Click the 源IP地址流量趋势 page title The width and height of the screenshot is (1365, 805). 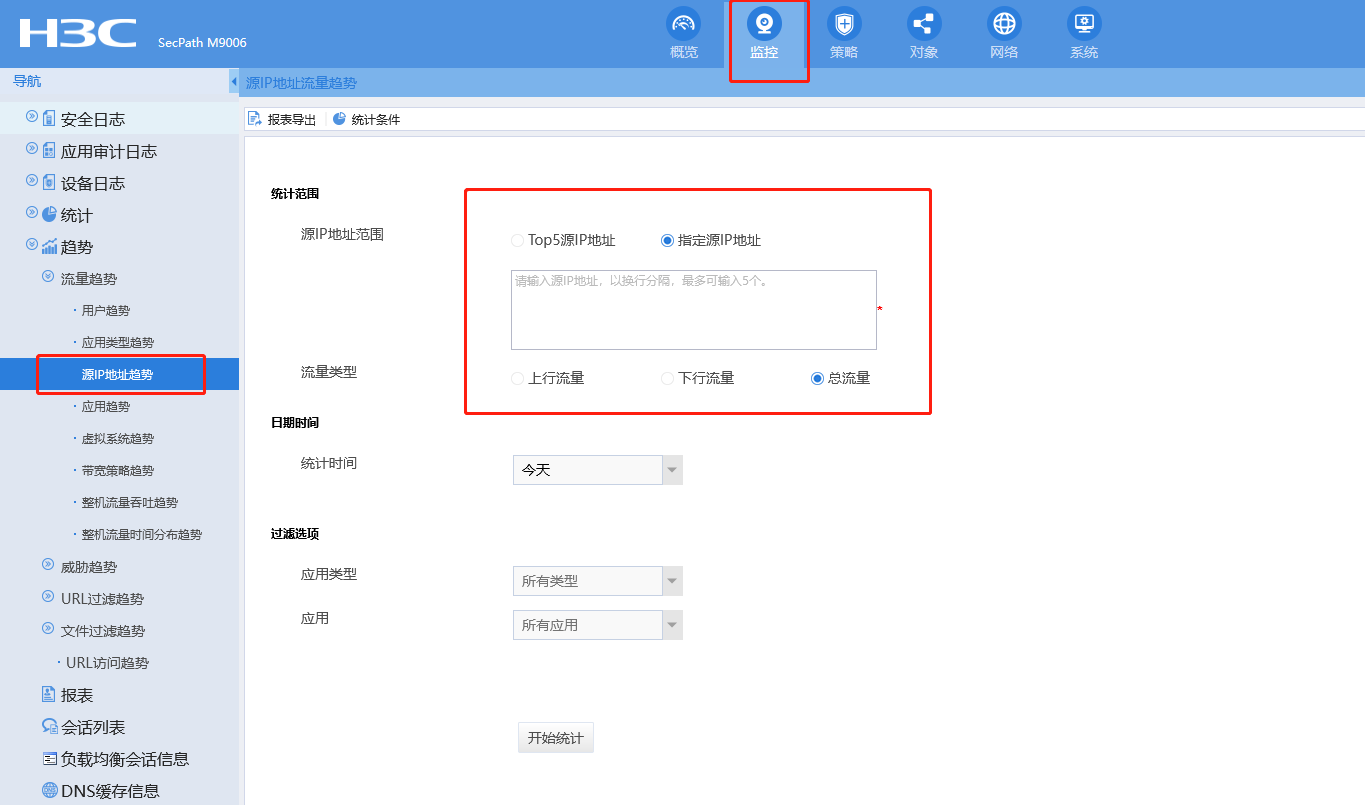(x=301, y=83)
